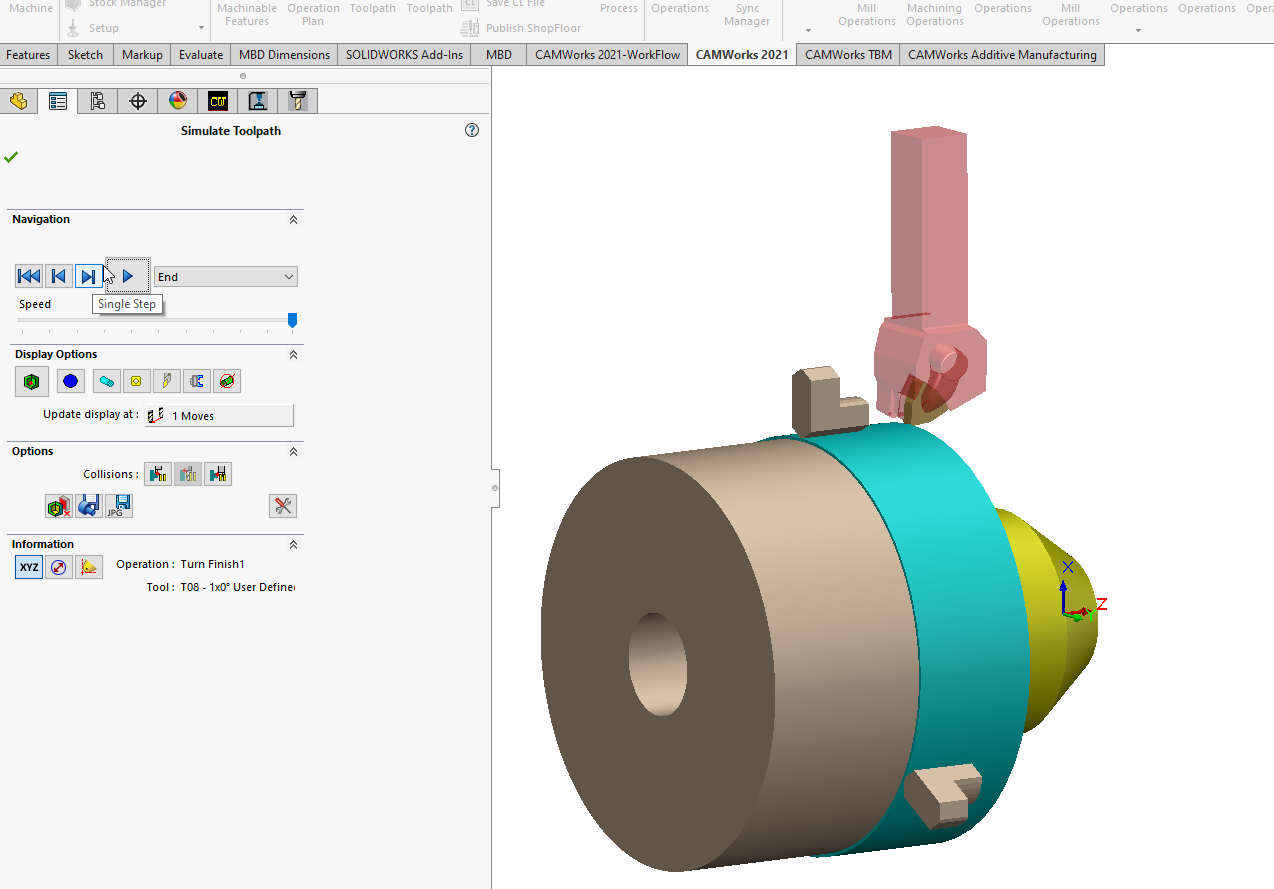Open simulation settings wrench icon

point(283,506)
